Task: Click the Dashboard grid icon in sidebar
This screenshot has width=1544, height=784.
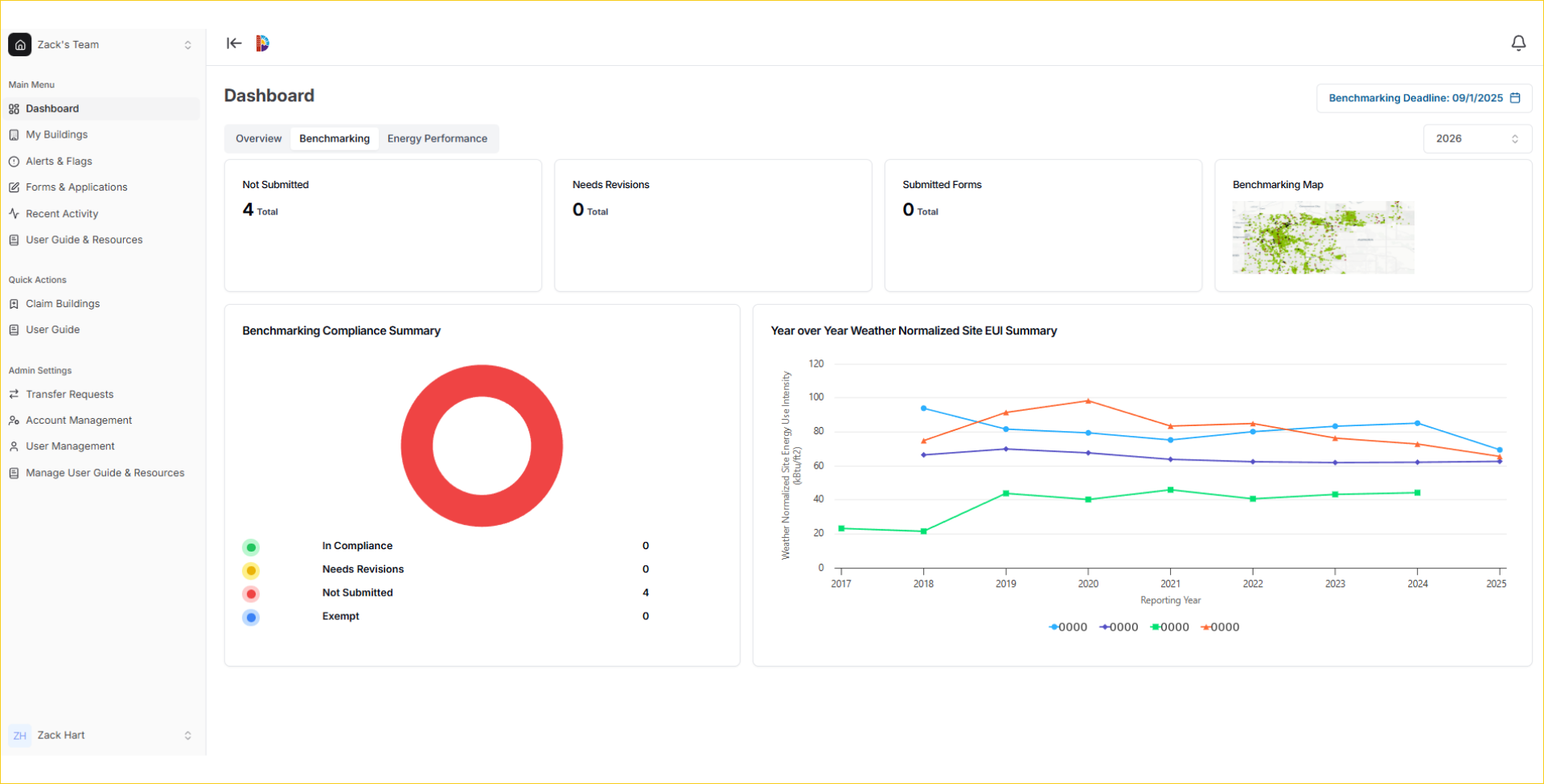Action: tap(14, 109)
